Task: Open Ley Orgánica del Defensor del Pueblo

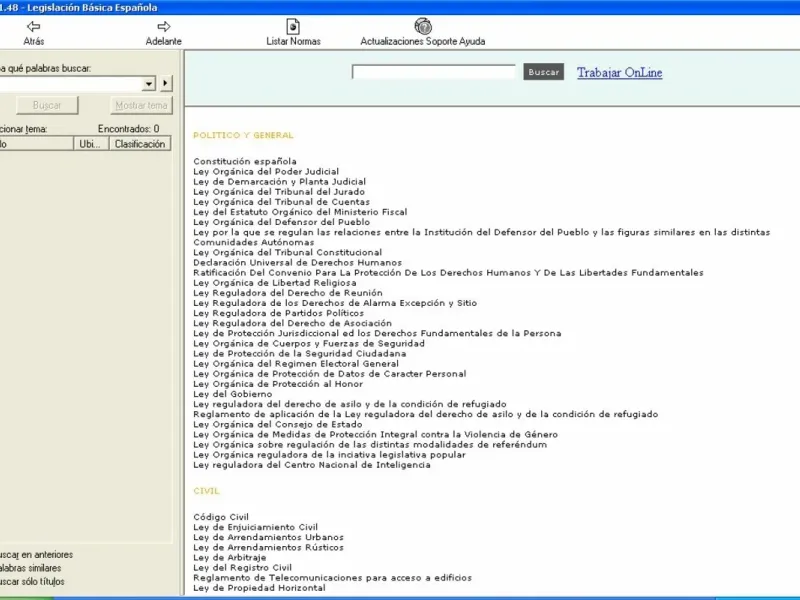Action: (282, 222)
